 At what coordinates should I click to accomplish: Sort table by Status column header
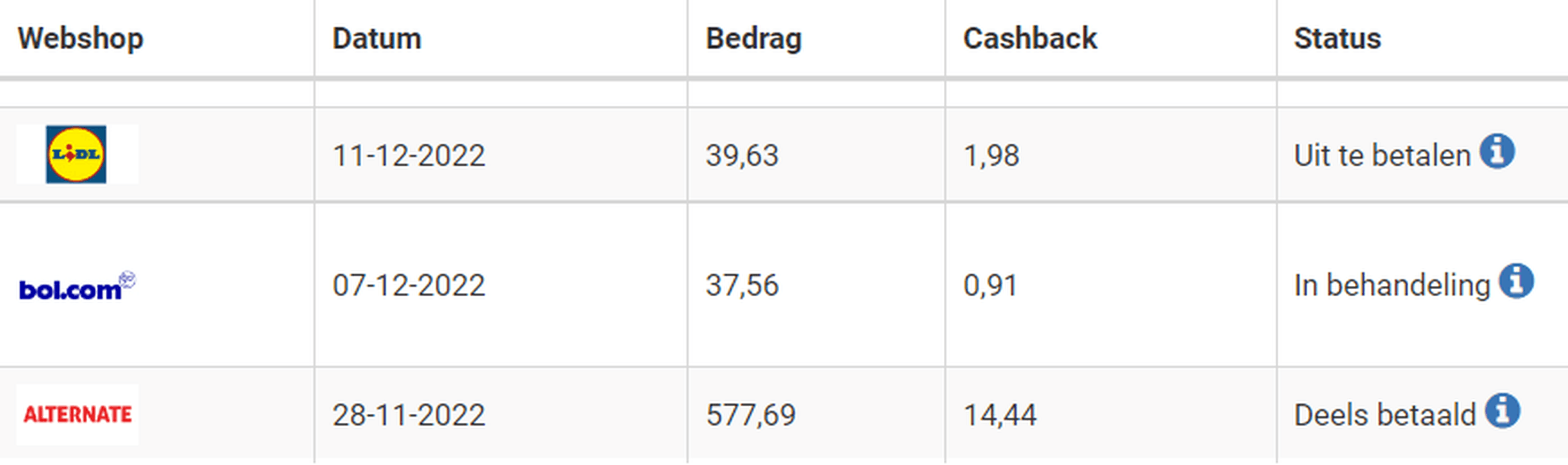1337,38
